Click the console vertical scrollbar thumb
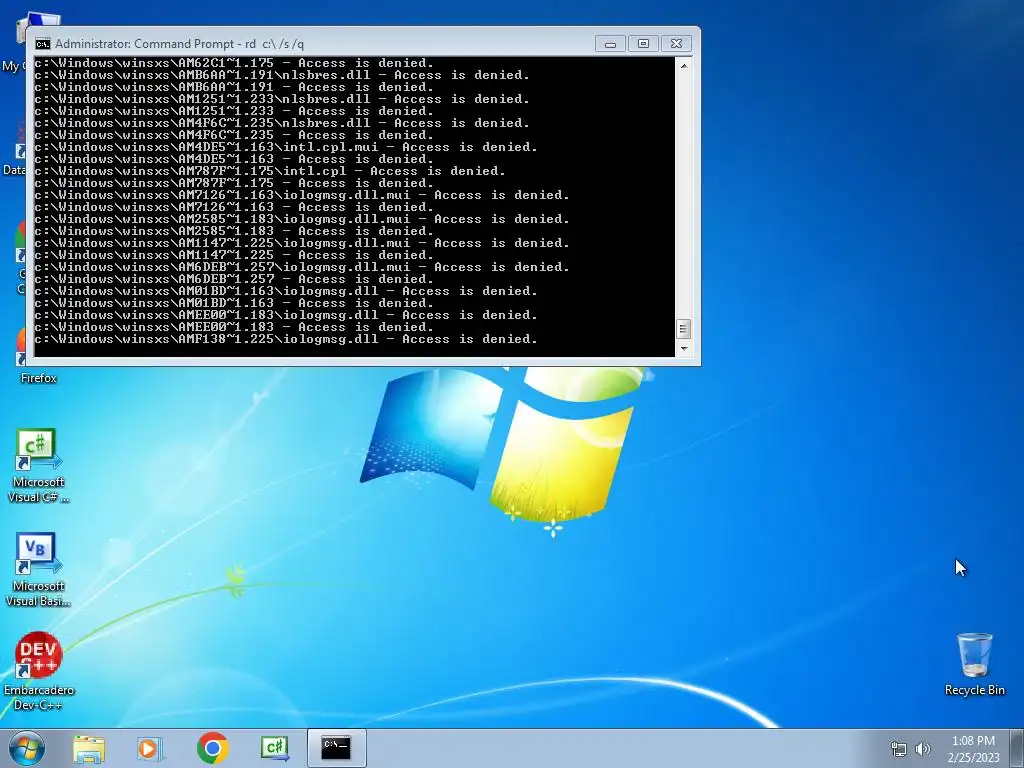Image resolution: width=1024 pixels, height=768 pixels. pos(683,328)
